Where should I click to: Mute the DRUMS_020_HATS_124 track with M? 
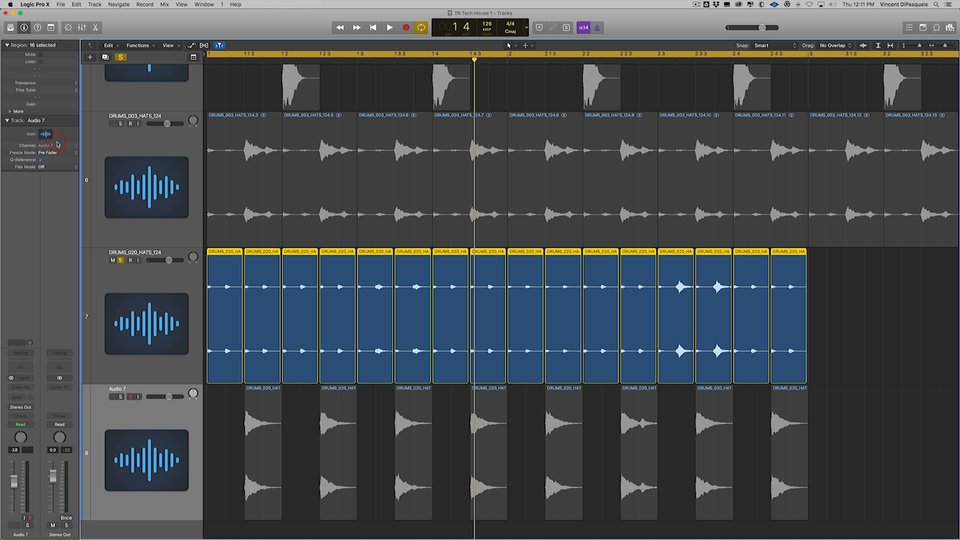113,260
